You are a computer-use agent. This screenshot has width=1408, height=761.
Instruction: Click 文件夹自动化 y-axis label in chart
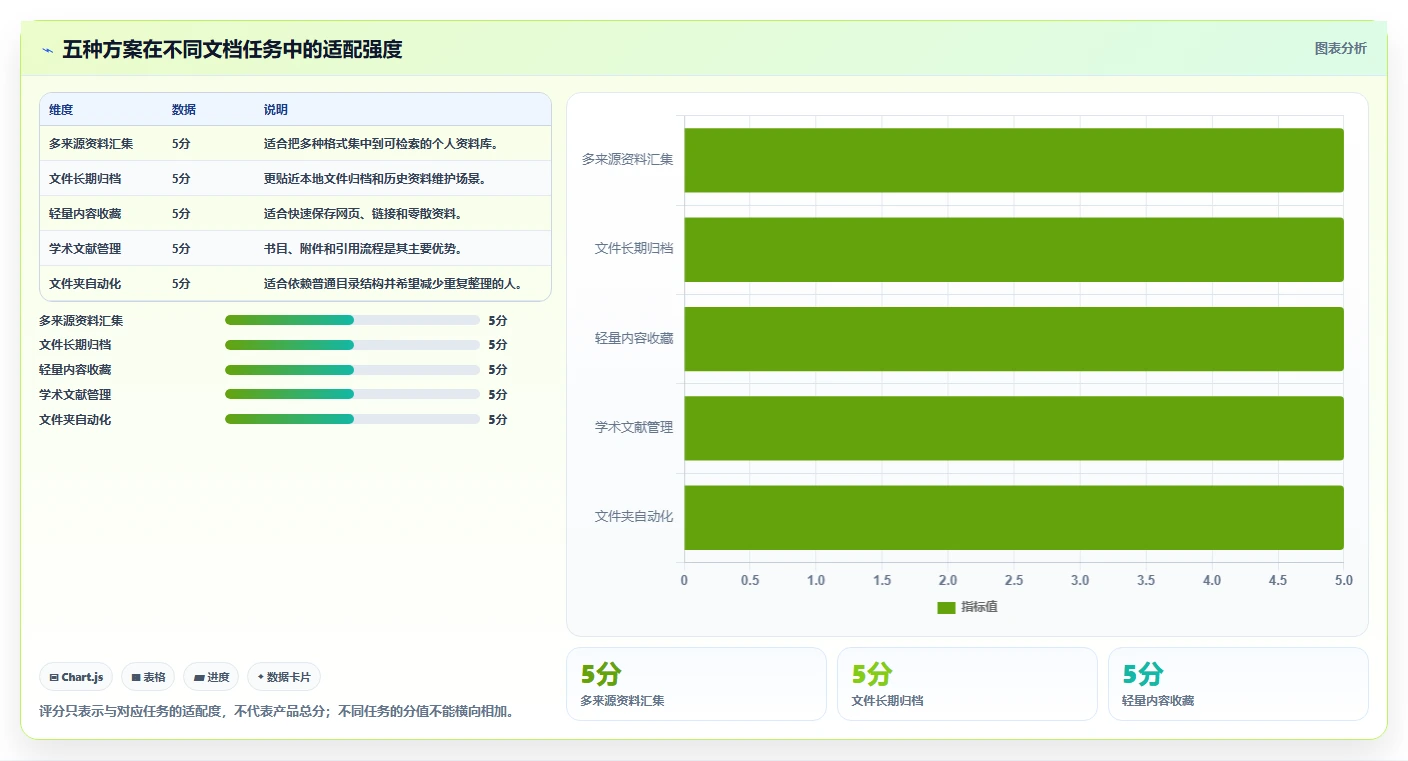634,517
